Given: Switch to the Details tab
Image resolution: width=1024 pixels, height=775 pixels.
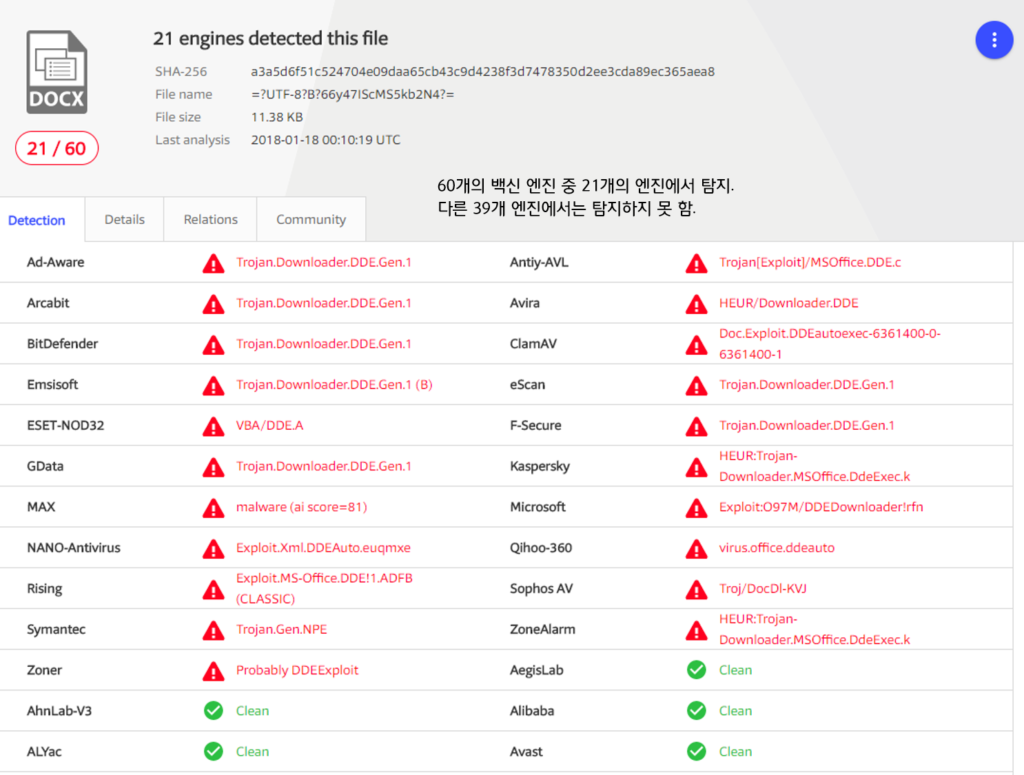Looking at the screenshot, I should click(x=124, y=218).
